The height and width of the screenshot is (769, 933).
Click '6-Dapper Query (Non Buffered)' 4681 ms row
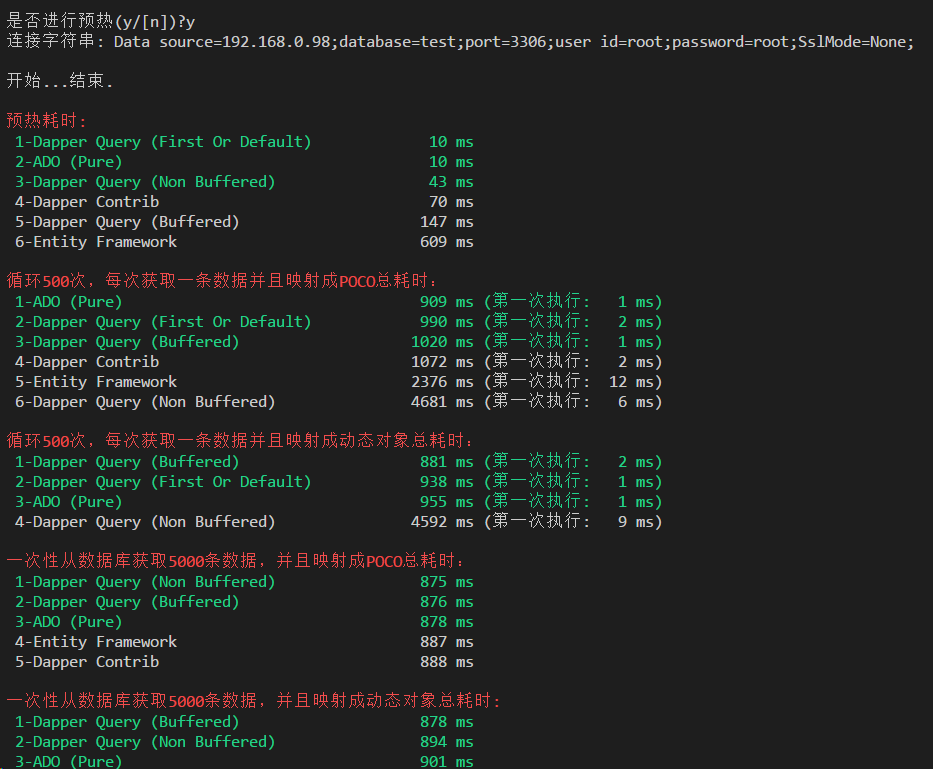[338, 402]
